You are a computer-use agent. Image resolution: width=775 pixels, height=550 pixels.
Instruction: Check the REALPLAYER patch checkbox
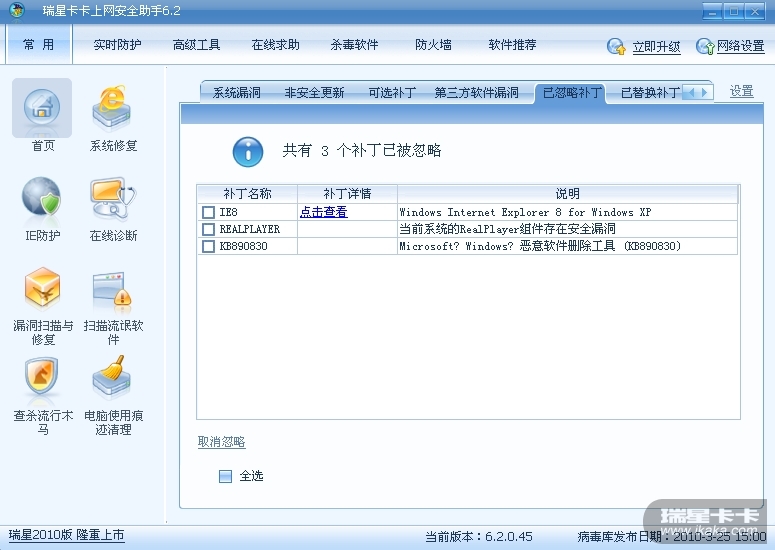(208, 229)
